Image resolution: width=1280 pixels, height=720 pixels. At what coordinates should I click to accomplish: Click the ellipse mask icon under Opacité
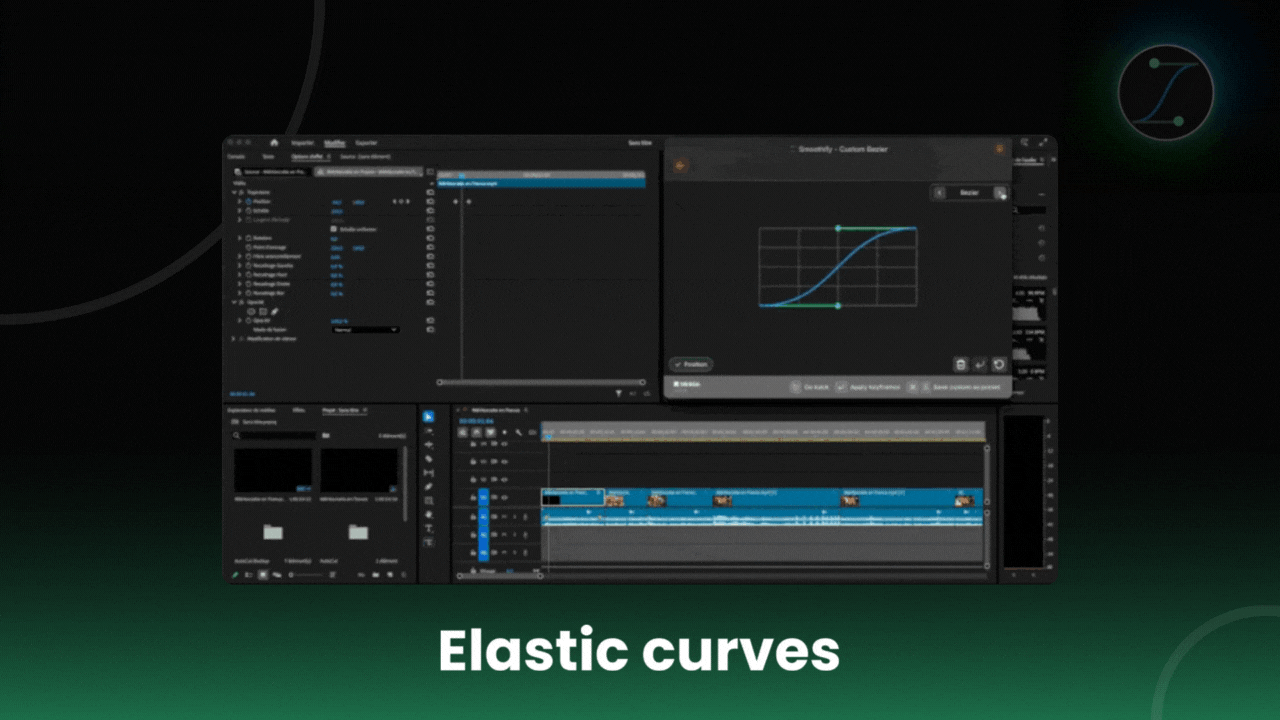coord(251,311)
